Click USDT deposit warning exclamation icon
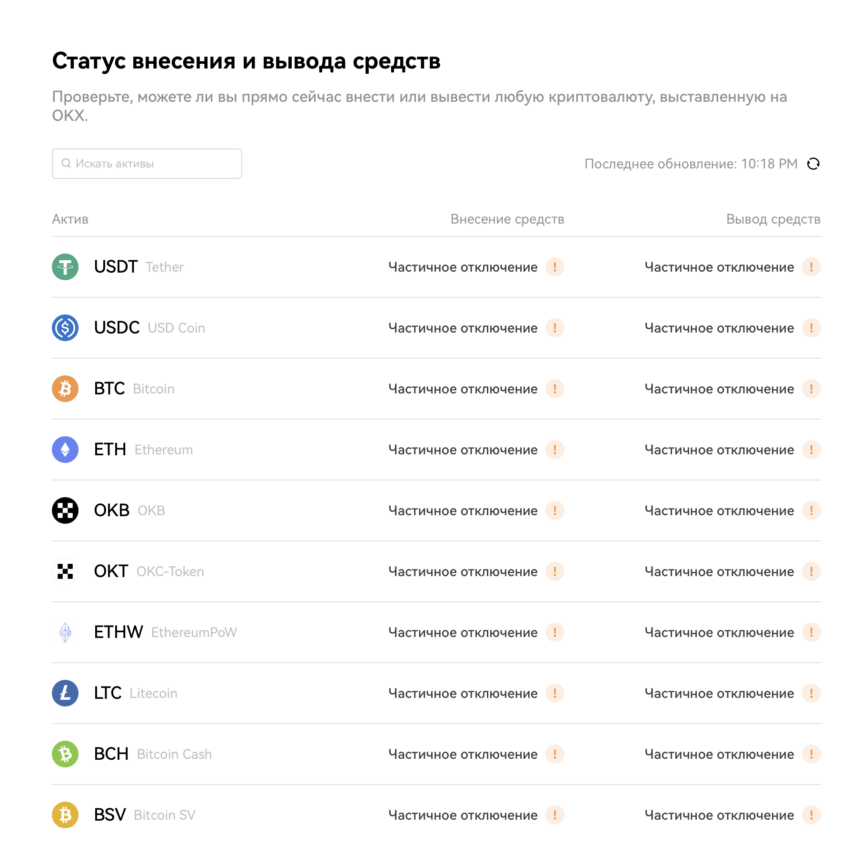The width and height of the screenshot is (850, 843). (555, 267)
